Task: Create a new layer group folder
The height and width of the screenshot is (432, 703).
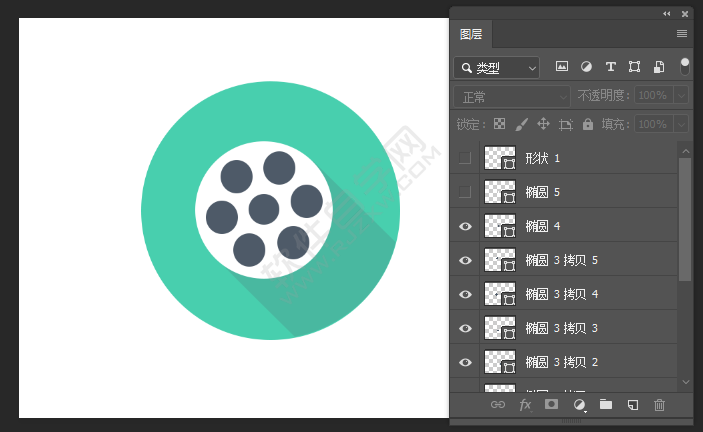Action: [x=606, y=404]
